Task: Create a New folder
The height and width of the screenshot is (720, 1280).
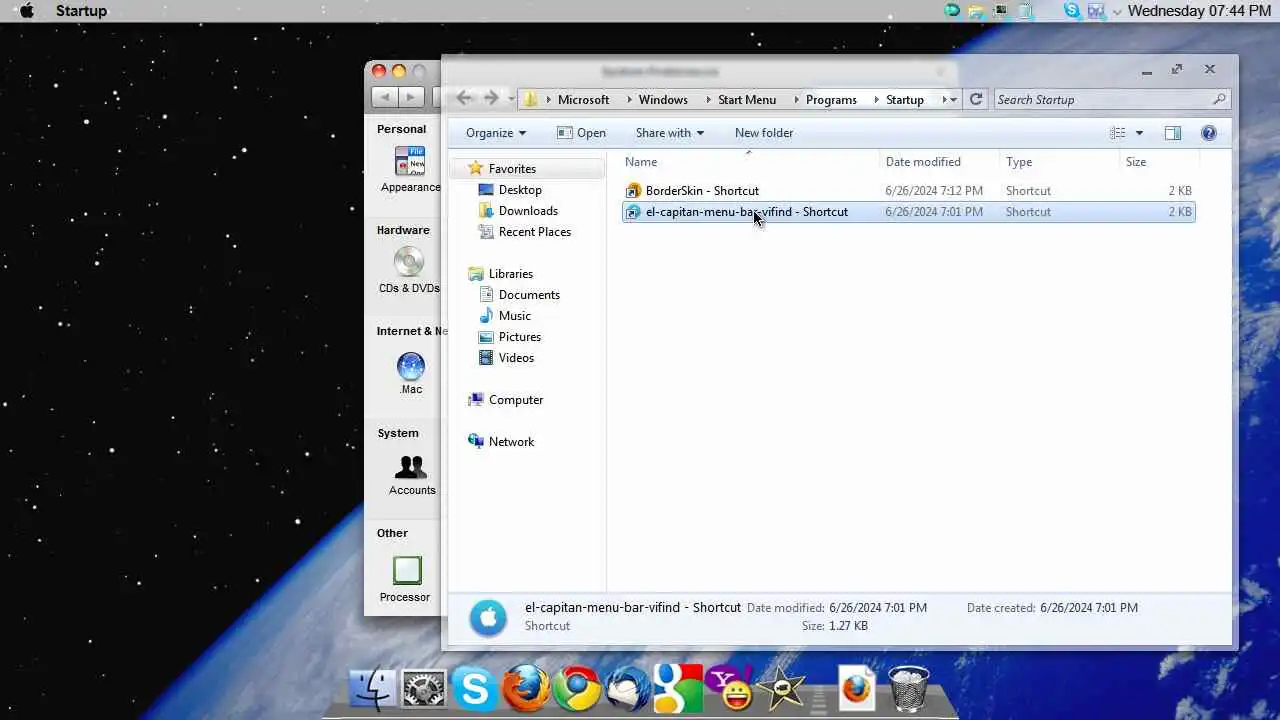Action: coord(764,133)
